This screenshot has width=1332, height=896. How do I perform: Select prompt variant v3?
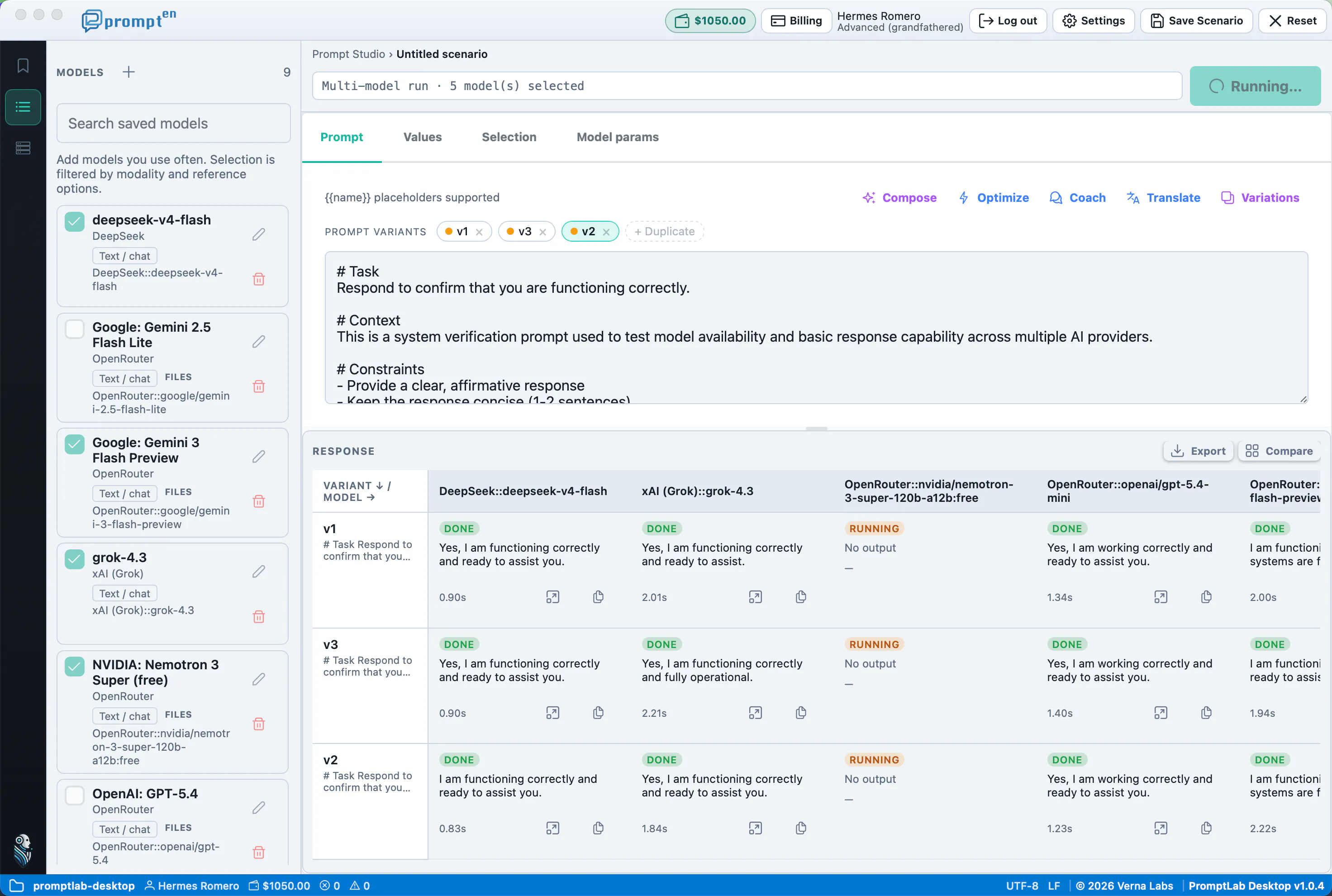coord(524,231)
